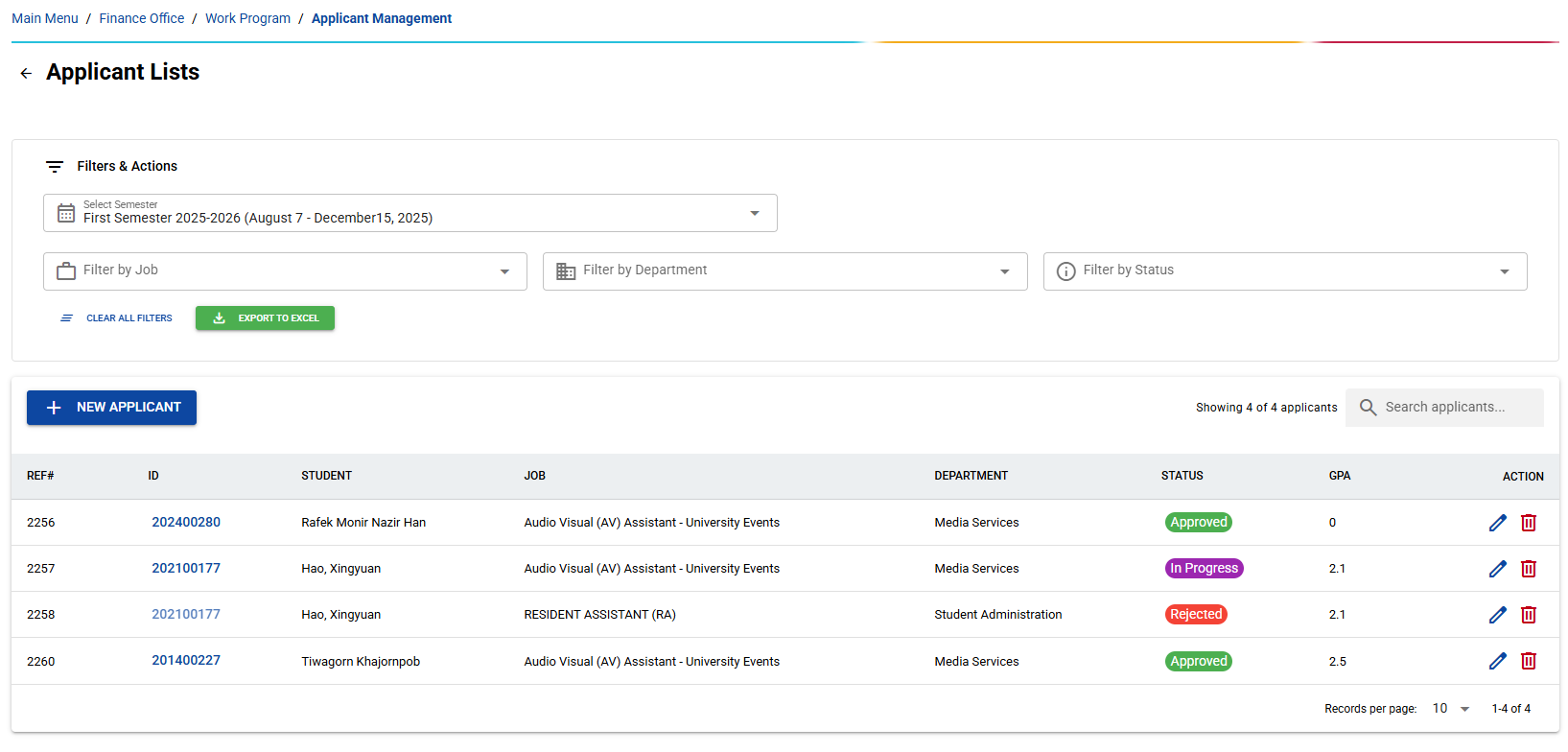This screenshot has width=1568, height=752.
Task: Open the Filter by Status dropdown
Action: (x=1285, y=271)
